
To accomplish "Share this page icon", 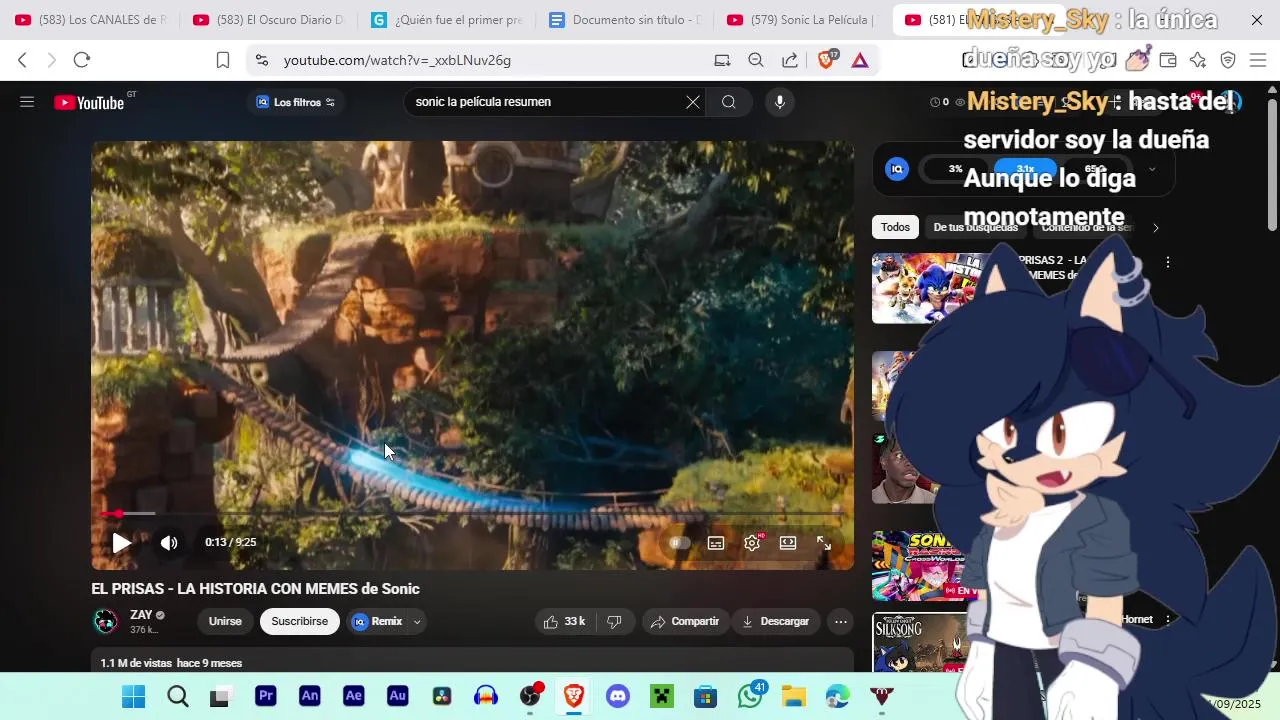I will coord(790,60).
